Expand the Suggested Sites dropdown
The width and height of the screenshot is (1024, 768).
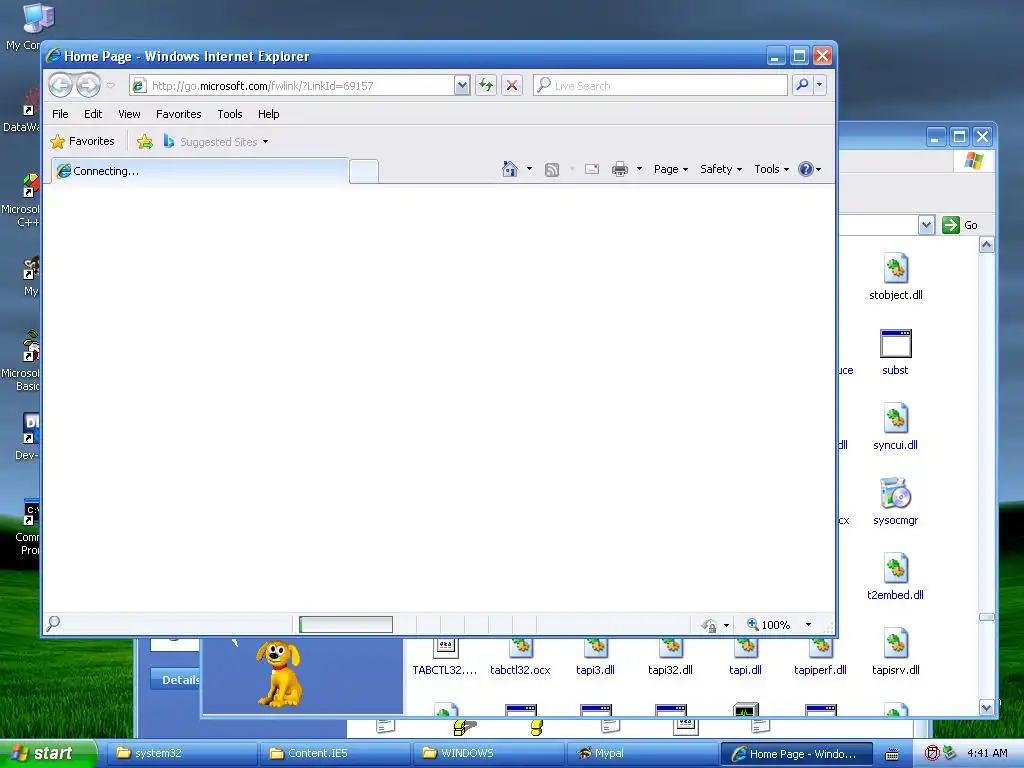(x=265, y=142)
